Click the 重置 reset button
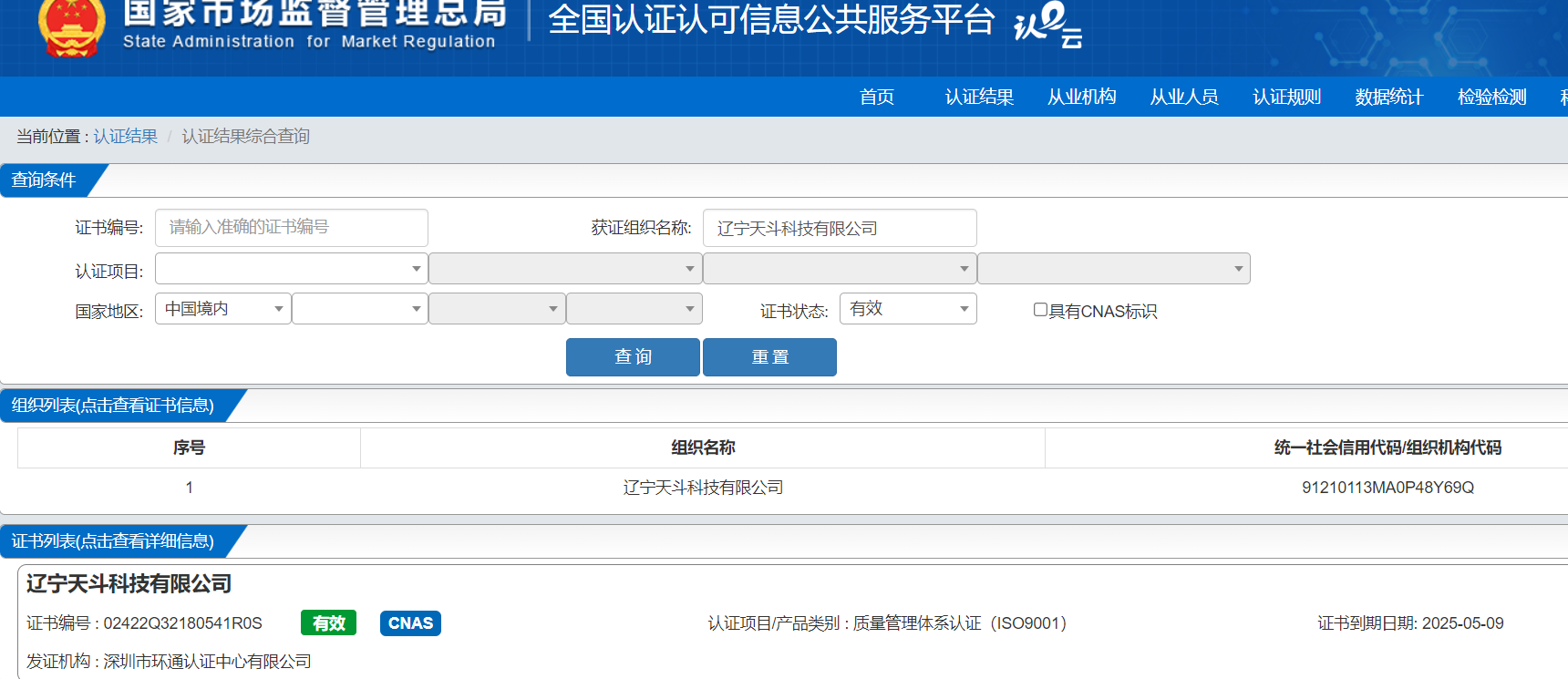1568x679 pixels. (x=769, y=357)
